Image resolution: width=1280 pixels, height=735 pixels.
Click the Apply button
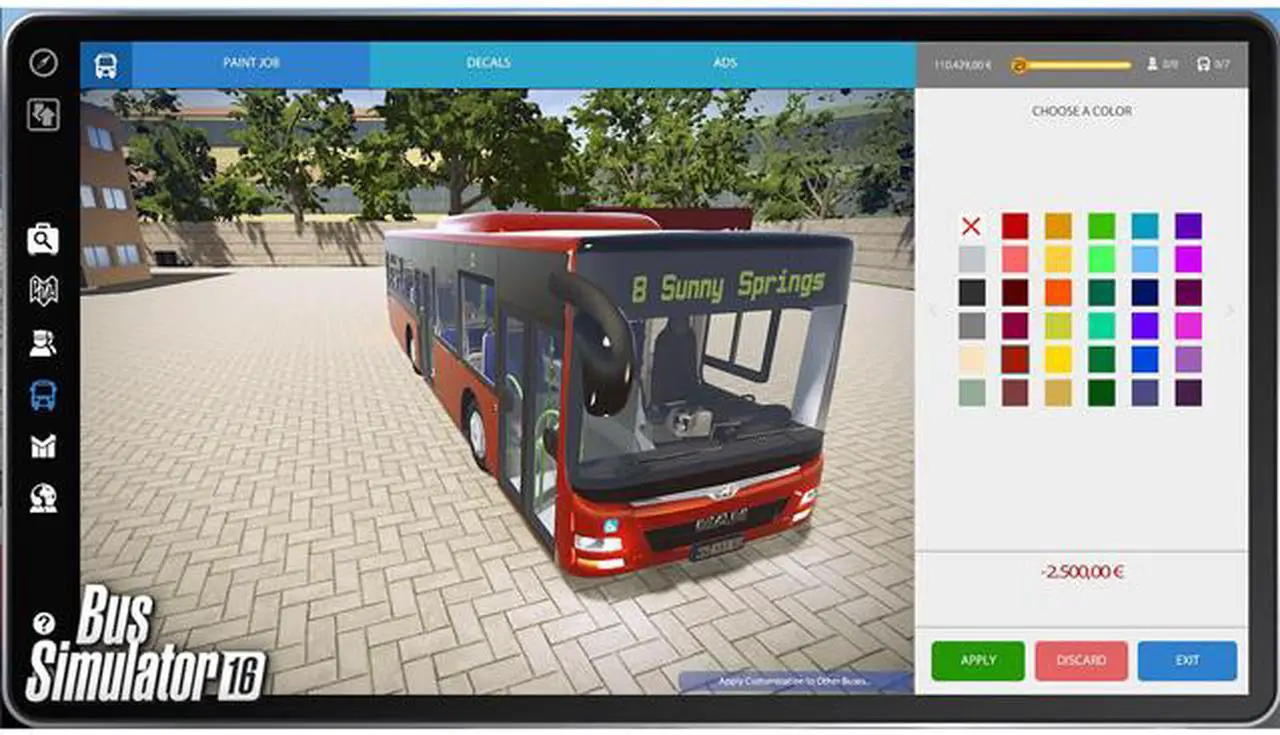(978, 660)
